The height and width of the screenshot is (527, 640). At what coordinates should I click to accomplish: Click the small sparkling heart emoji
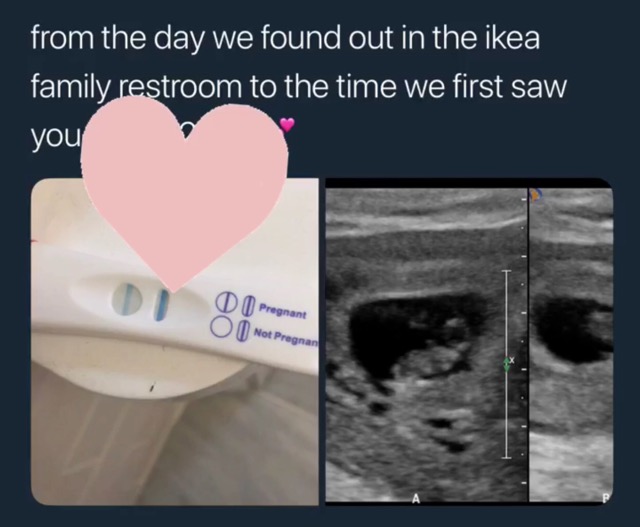(x=287, y=125)
